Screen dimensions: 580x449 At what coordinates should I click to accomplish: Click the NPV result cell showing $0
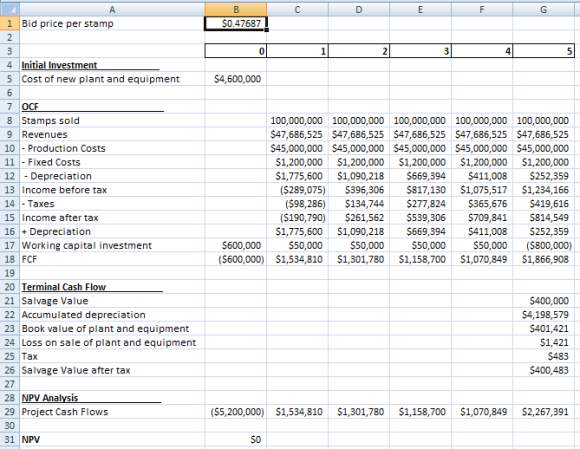tap(236, 439)
